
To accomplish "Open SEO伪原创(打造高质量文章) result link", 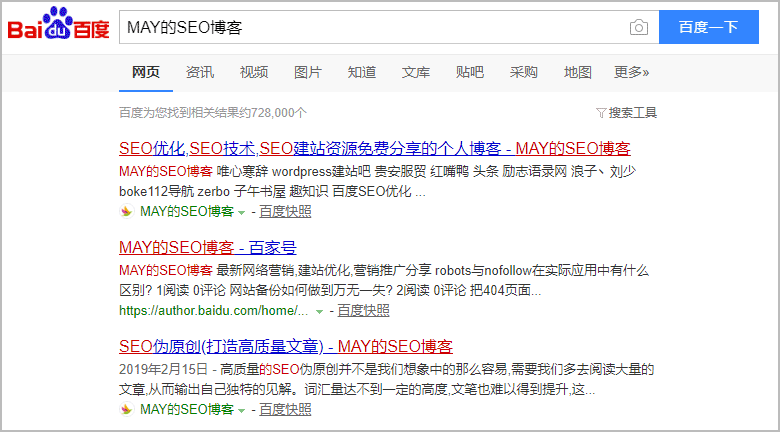I will (286, 346).
